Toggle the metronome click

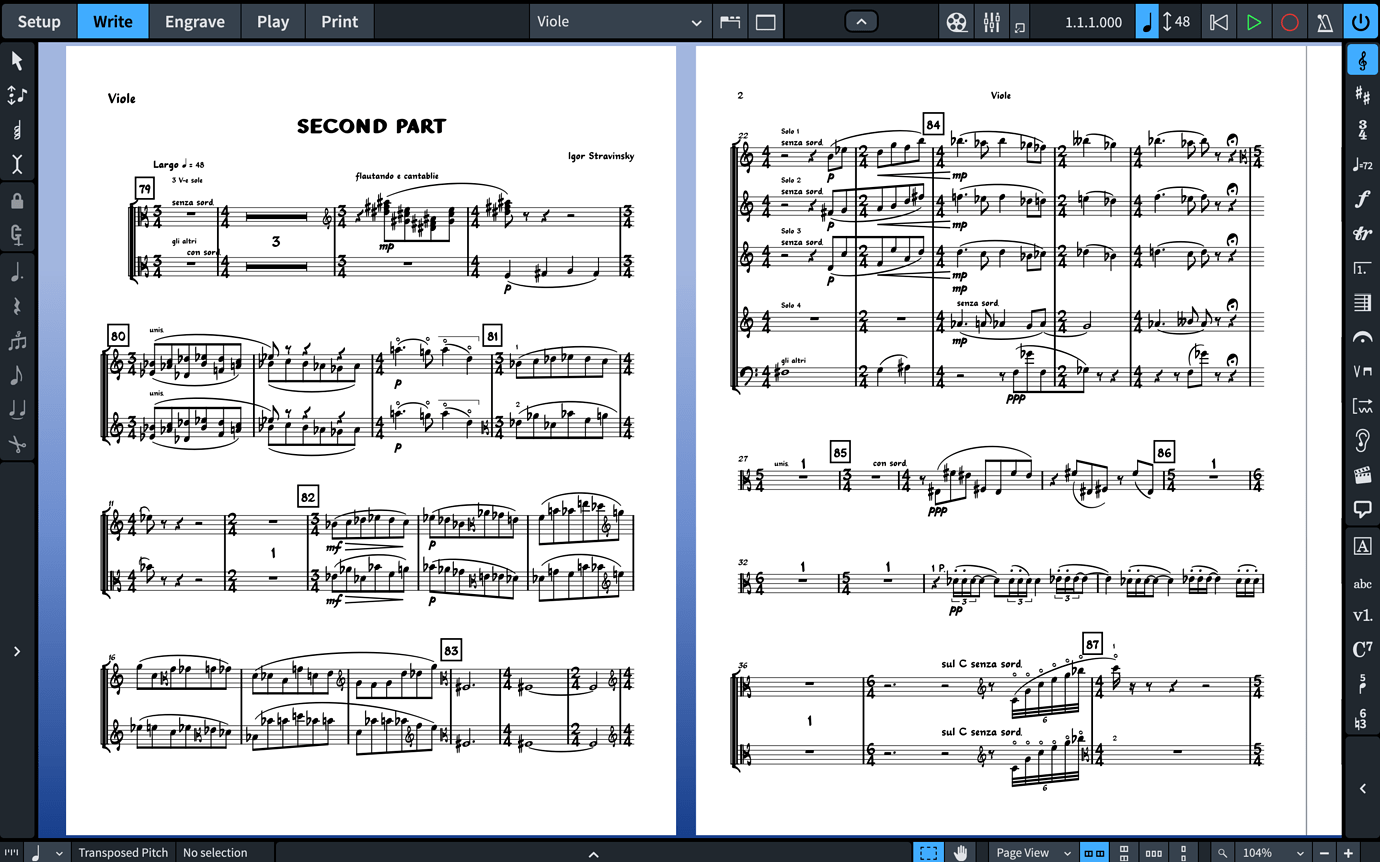coord(1325,21)
